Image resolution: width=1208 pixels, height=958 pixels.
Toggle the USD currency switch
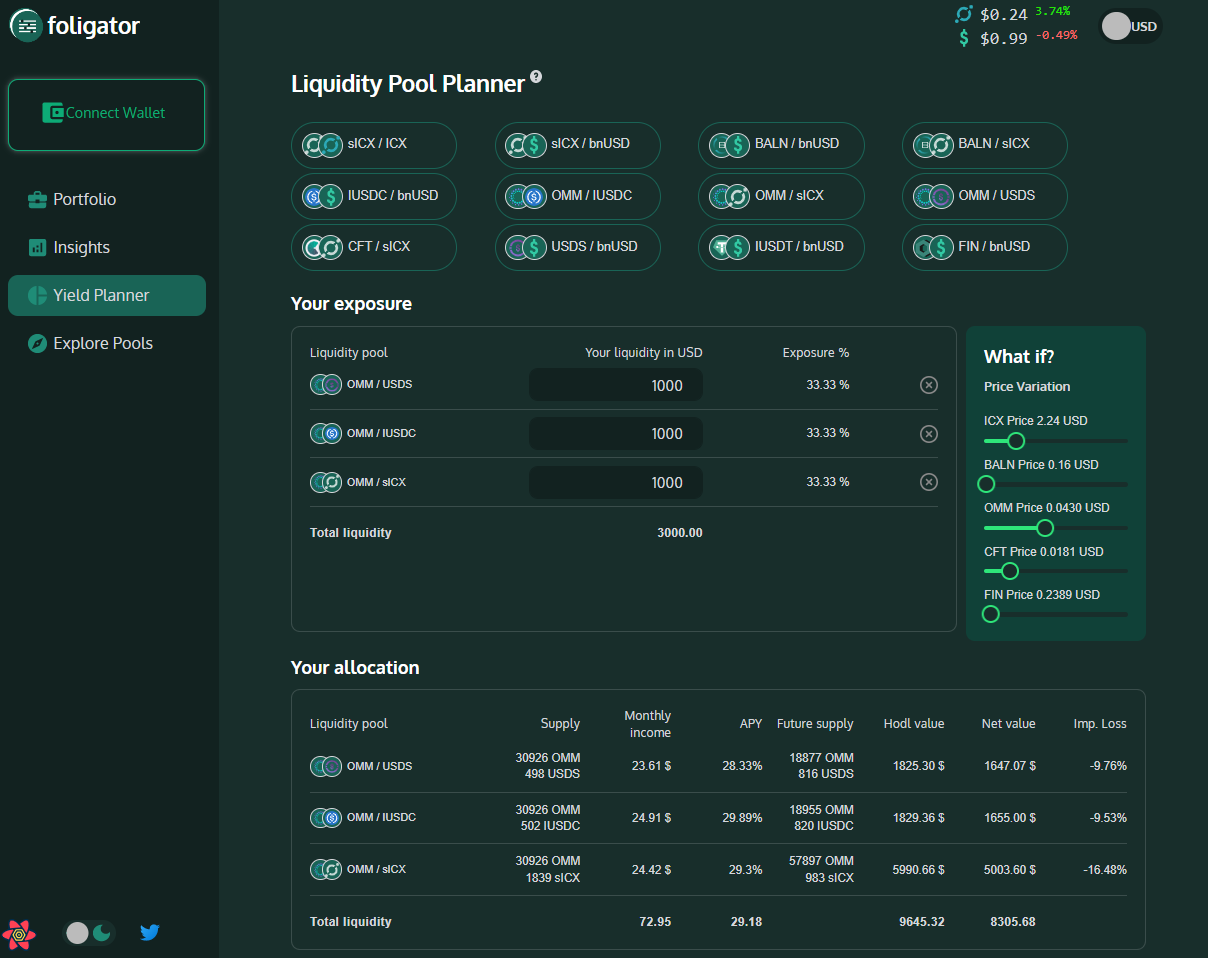[1130, 27]
